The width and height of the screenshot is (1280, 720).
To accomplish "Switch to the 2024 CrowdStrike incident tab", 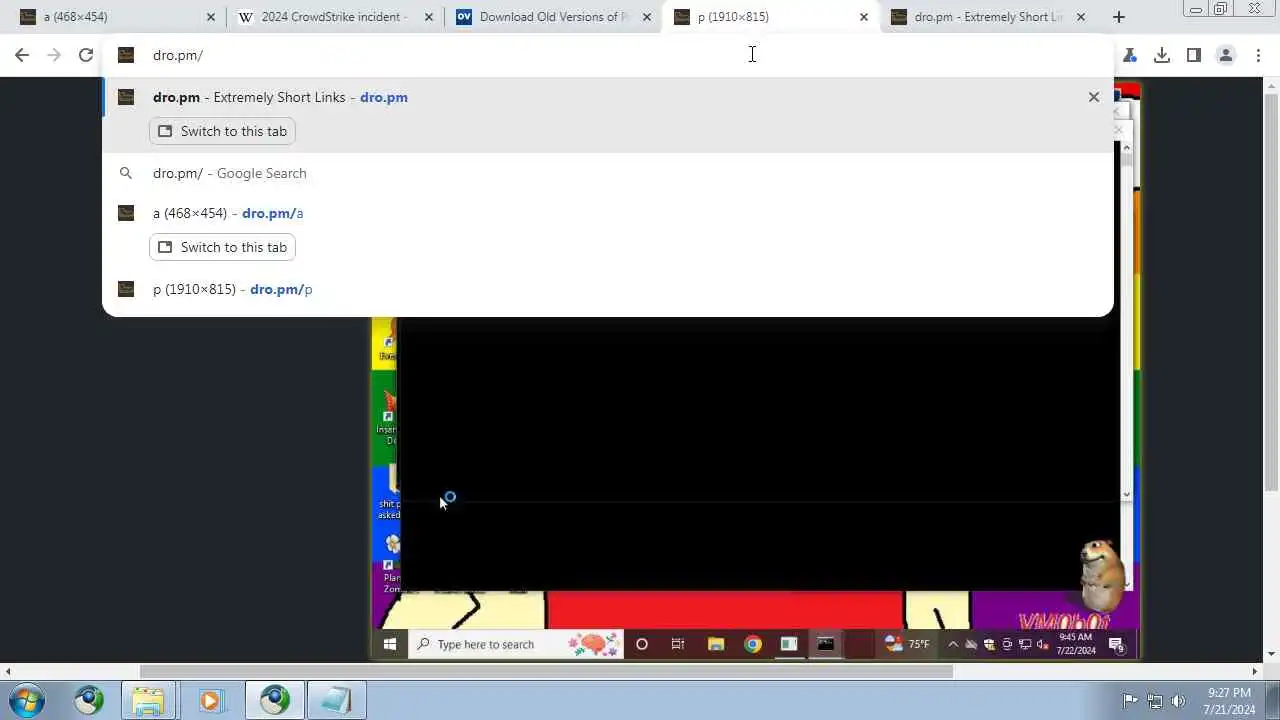I will coord(335,17).
